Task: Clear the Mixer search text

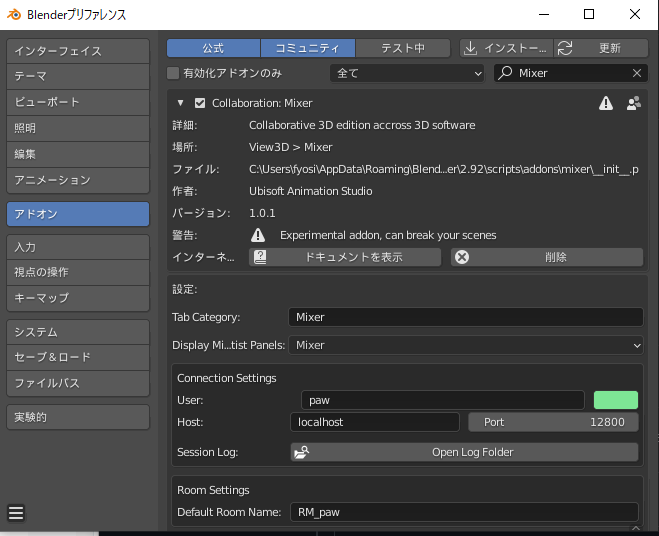Action: pyautogui.click(x=637, y=73)
